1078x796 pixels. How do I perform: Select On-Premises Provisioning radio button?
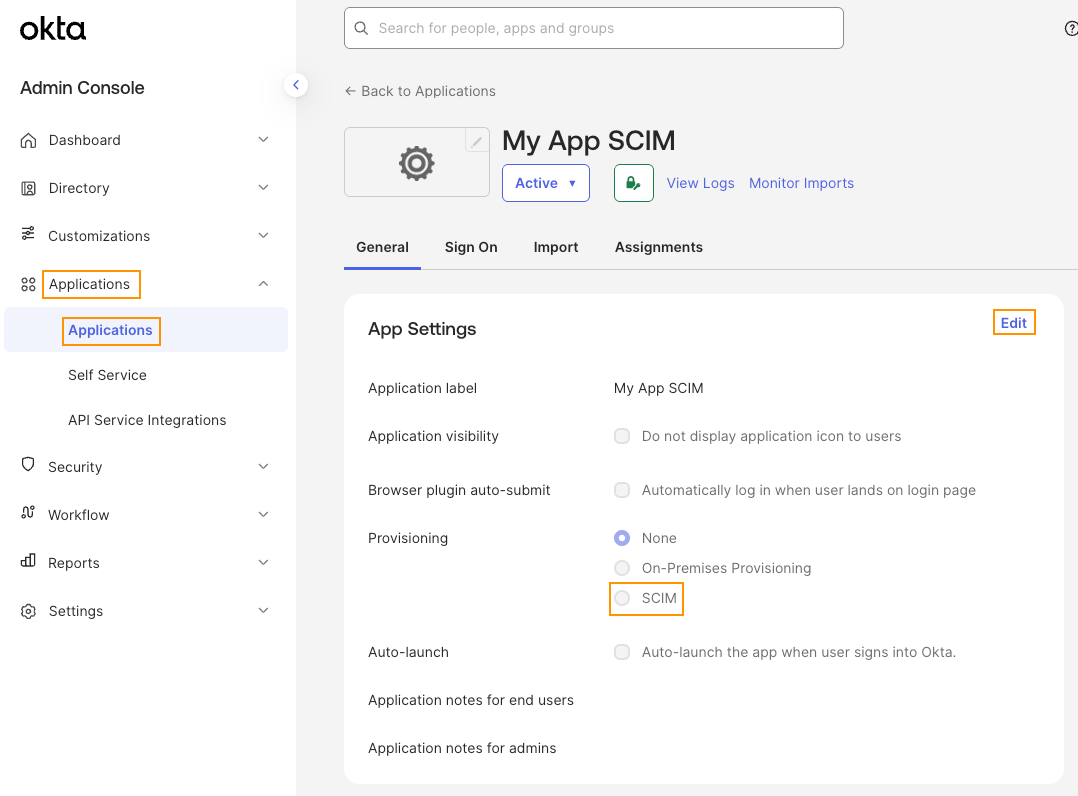tap(622, 568)
